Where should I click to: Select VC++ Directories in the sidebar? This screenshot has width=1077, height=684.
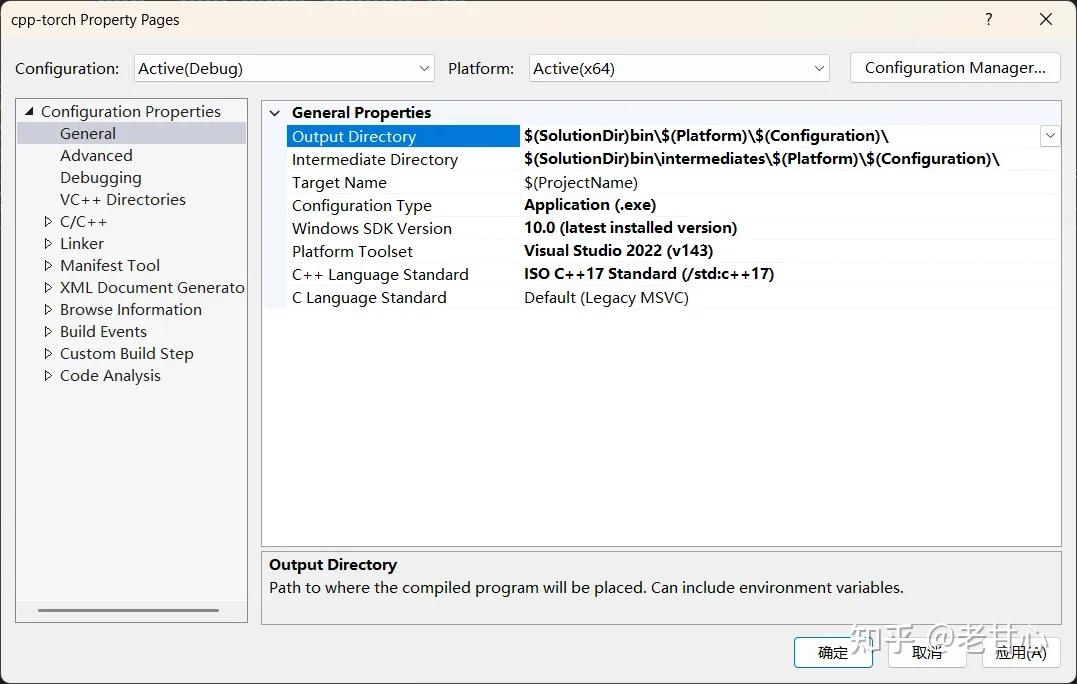tap(122, 199)
